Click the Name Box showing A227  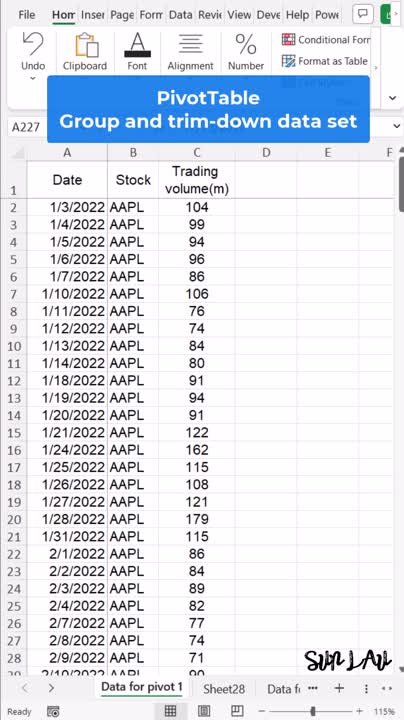click(26, 127)
